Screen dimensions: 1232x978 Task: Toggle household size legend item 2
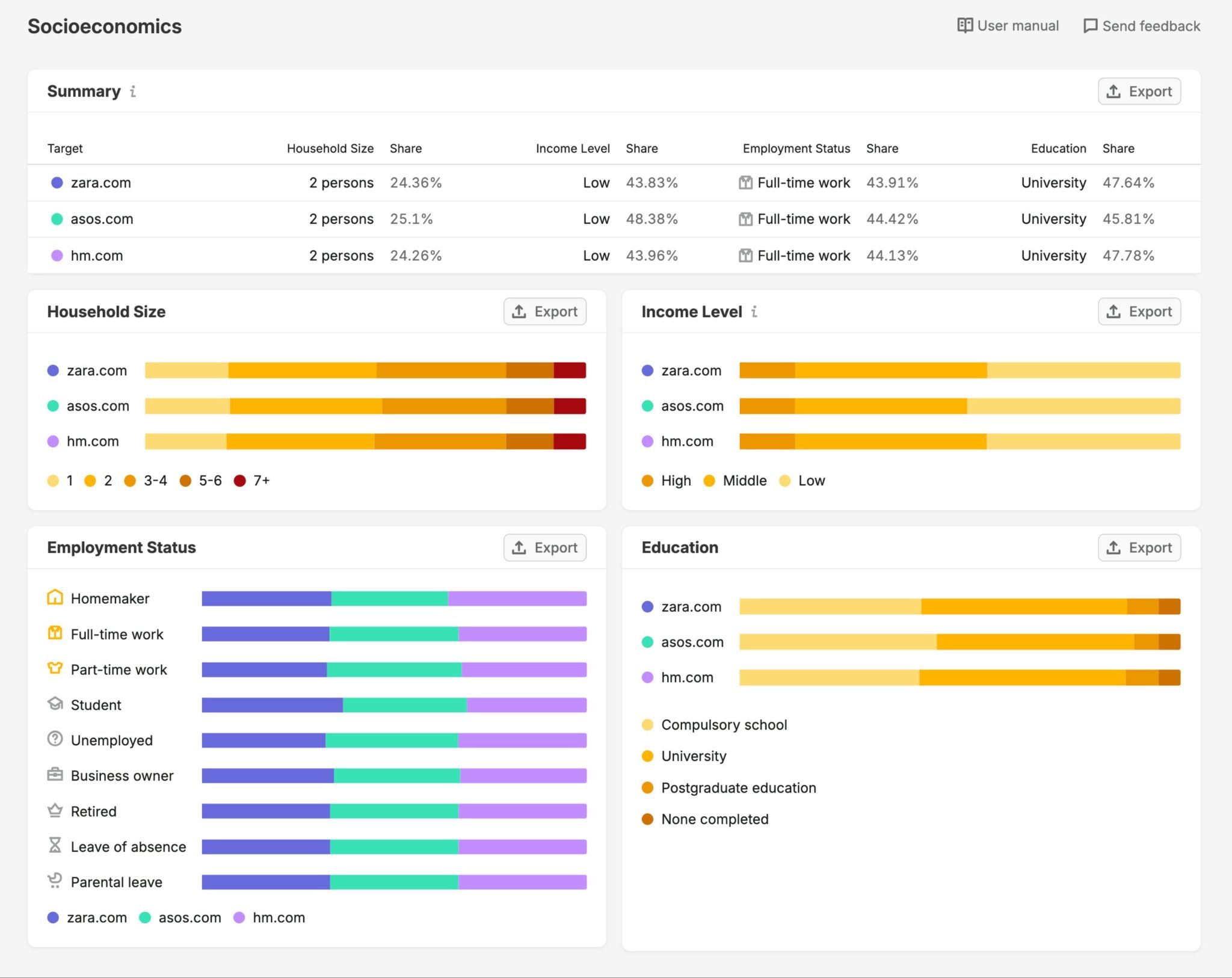98,481
